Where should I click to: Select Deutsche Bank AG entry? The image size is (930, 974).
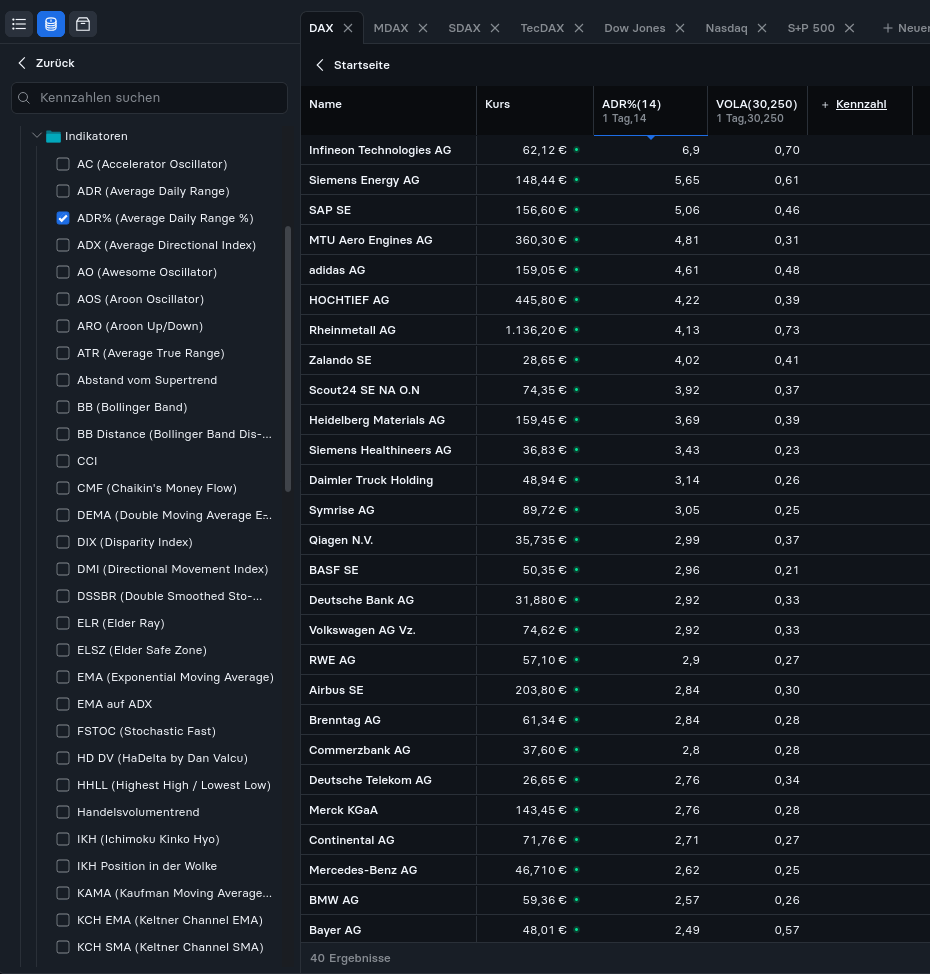point(615,600)
